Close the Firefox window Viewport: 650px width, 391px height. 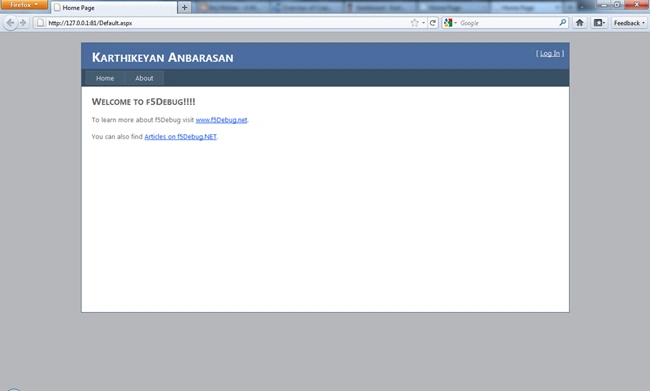[x=636, y=5]
